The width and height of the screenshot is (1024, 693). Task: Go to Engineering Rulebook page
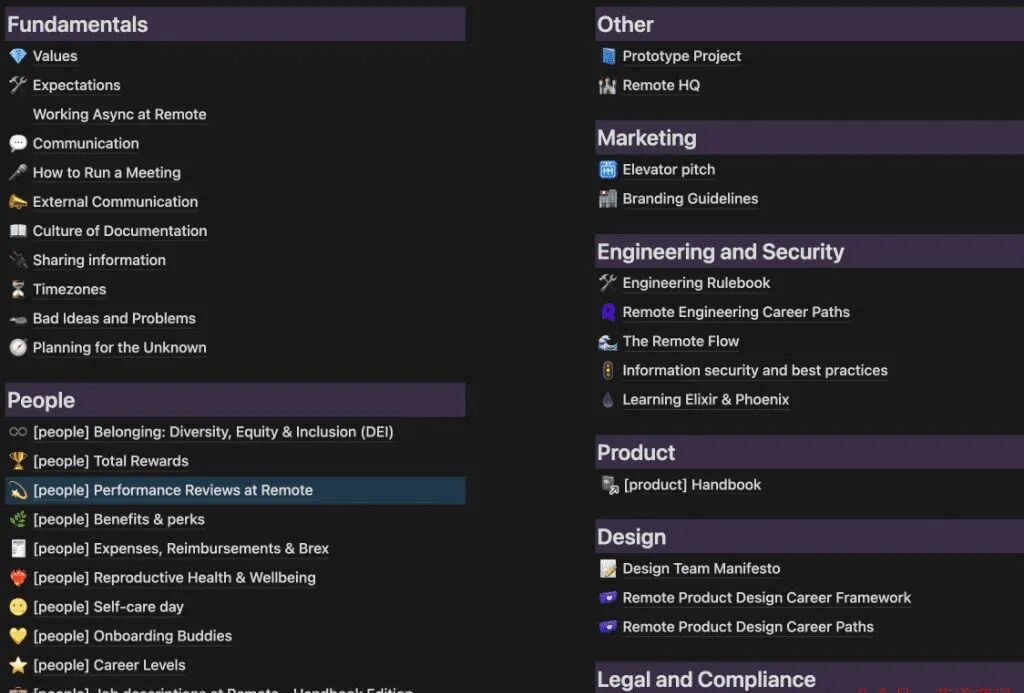pos(696,283)
